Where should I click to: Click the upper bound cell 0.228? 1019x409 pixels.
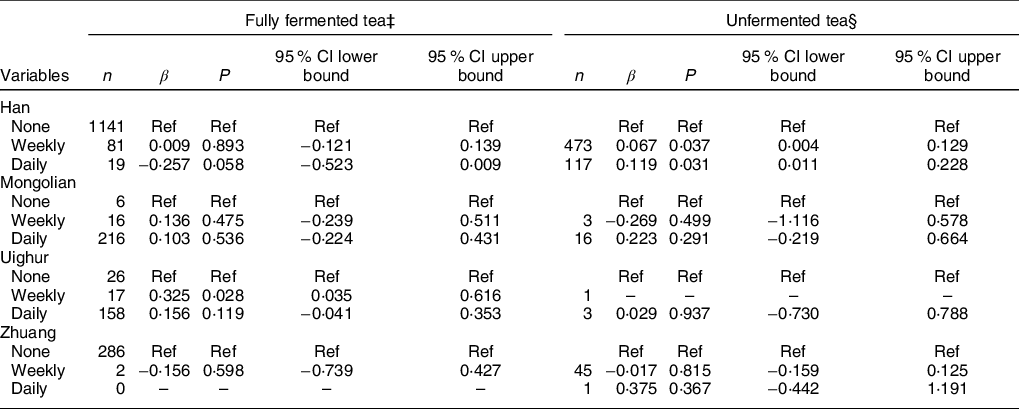(x=944, y=165)
